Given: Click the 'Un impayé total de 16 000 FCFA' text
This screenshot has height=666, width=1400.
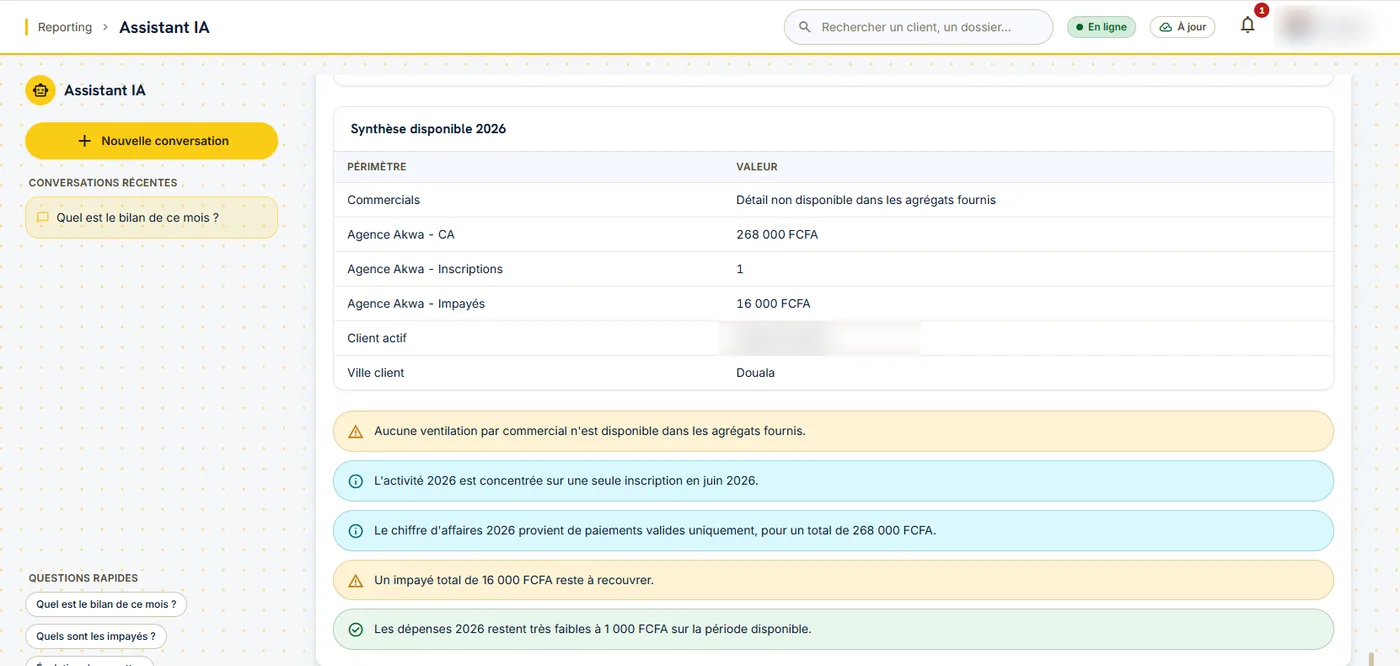Looking at the screenshot, I should coord(514,580).
